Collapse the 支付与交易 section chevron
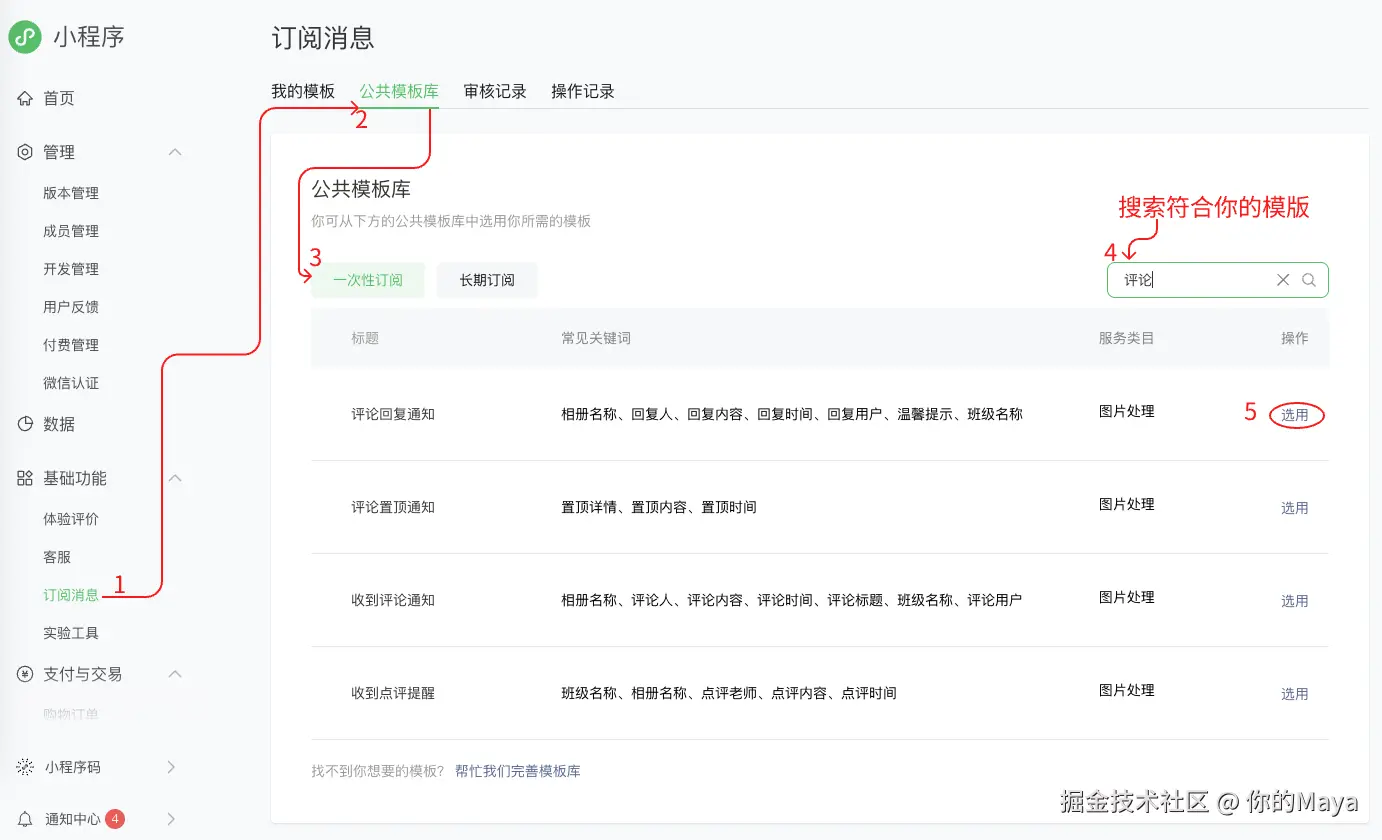This screenshot has width=1382, height=840. pos(175,674)
